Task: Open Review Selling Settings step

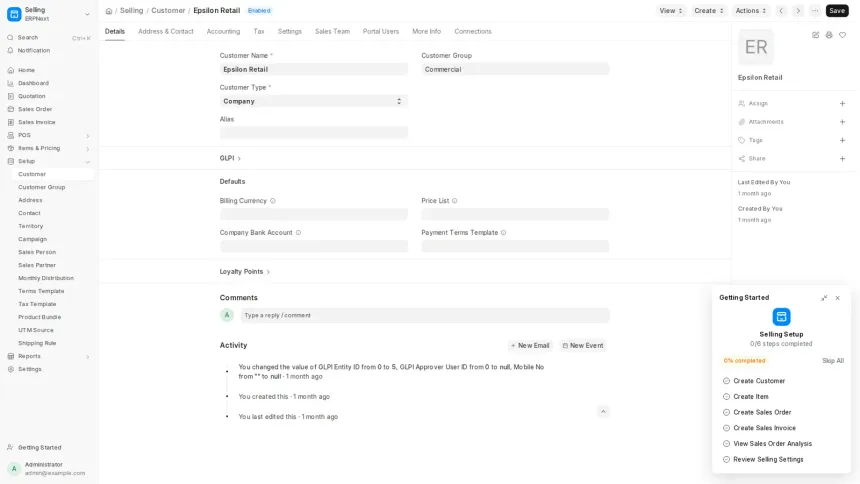Action: tap(768, 459)
